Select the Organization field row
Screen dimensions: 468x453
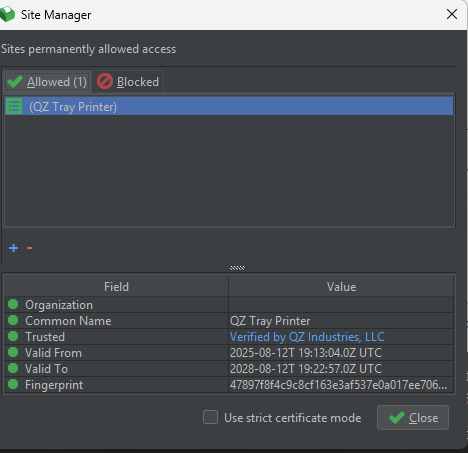(x=229, y=305)
